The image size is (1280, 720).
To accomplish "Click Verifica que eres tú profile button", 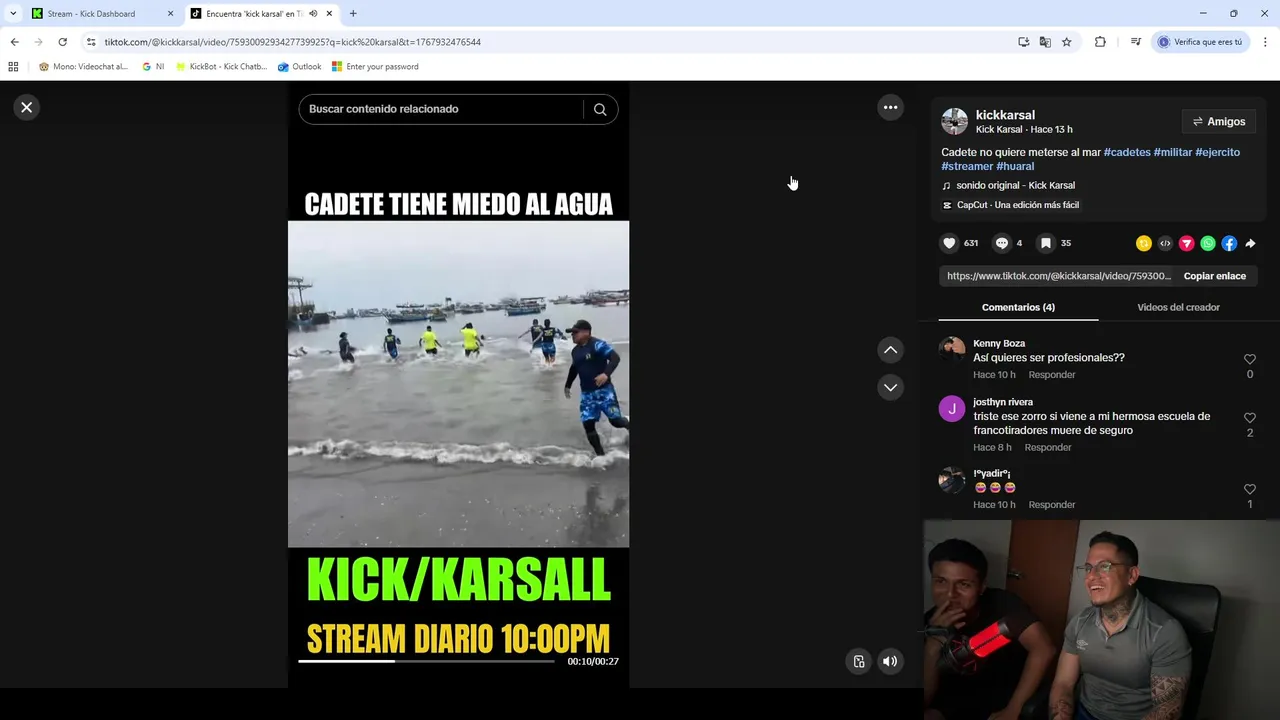I will tap(1201, 42).
